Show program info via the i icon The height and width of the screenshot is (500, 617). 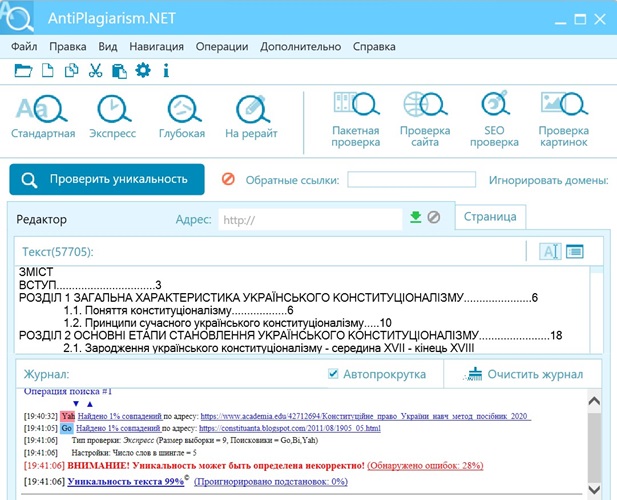pos(166,71)
